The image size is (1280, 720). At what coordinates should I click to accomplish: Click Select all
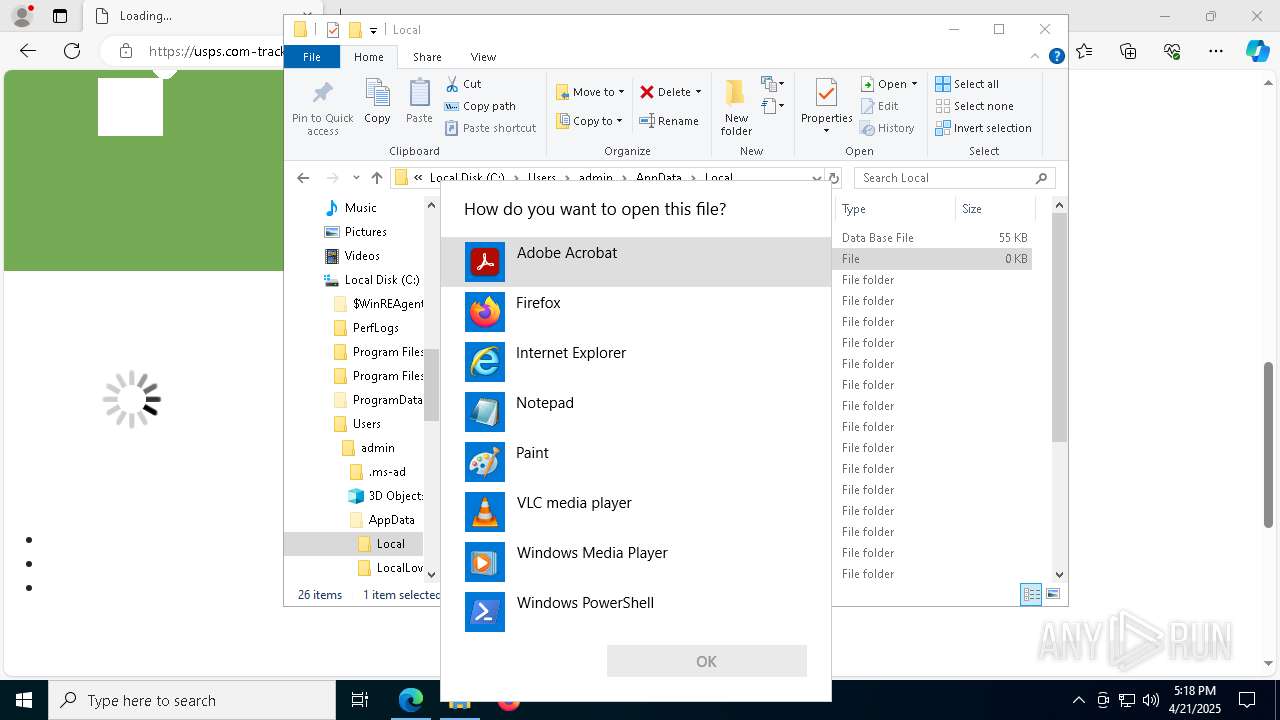967,84
